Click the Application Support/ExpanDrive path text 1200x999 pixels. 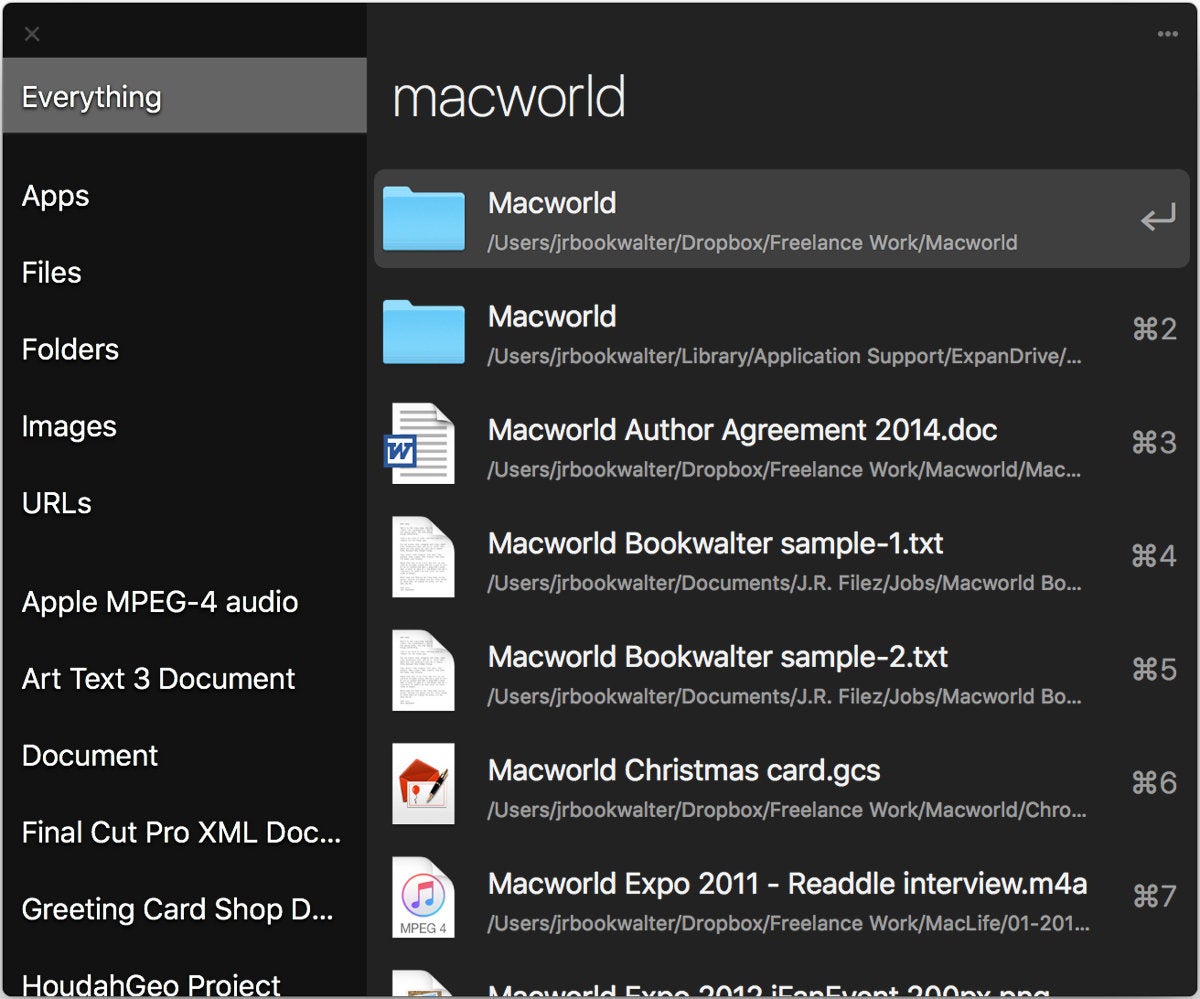(x=784, y=356)
